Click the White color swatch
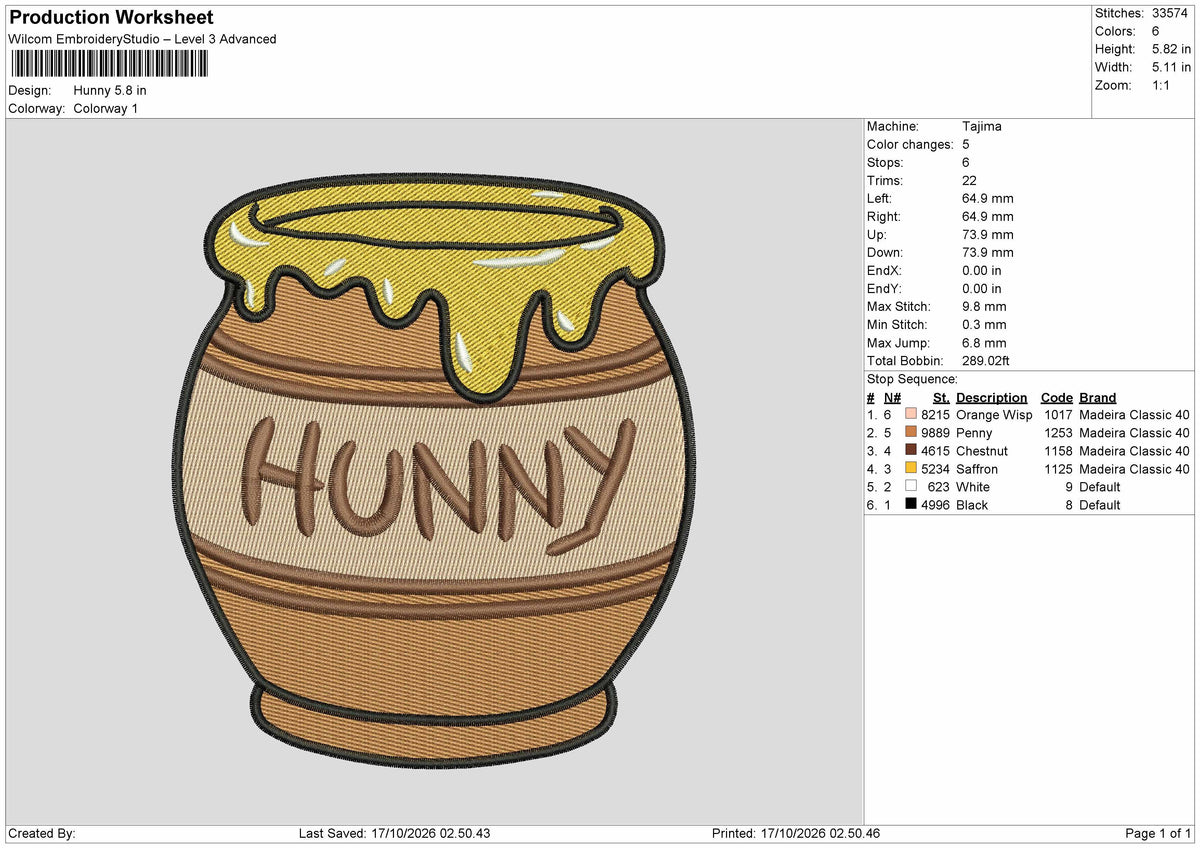The image size is (1200, 848). pos(911,487)
